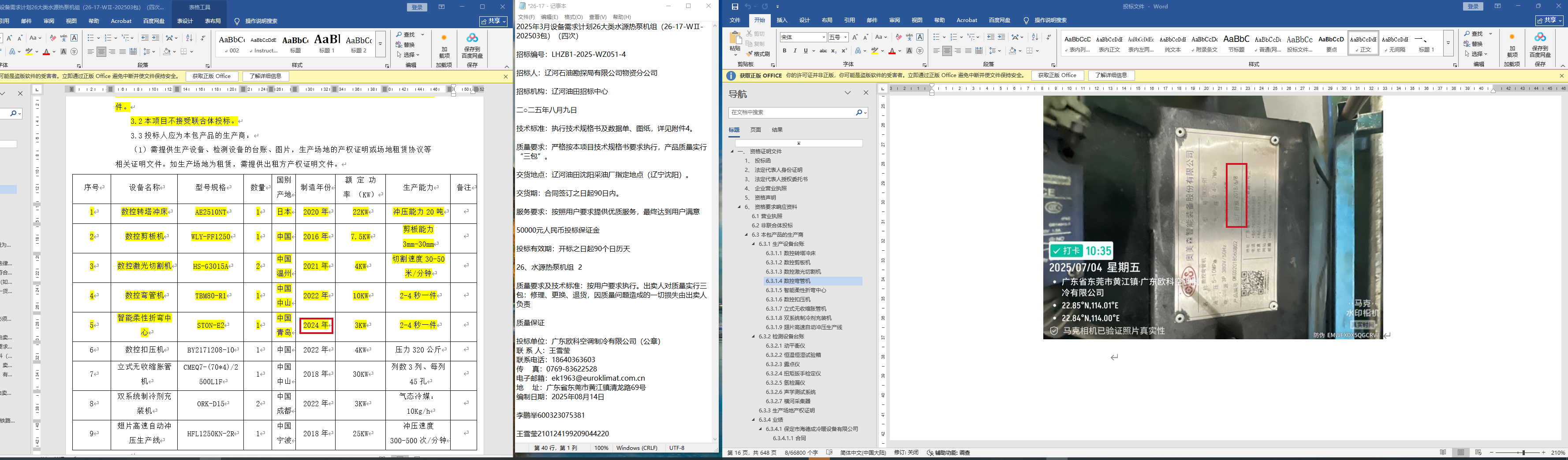This screenshot has height=460, width=1568.
Task: Toggle Underline in right Word window
Action: click(x=806, y=51)
